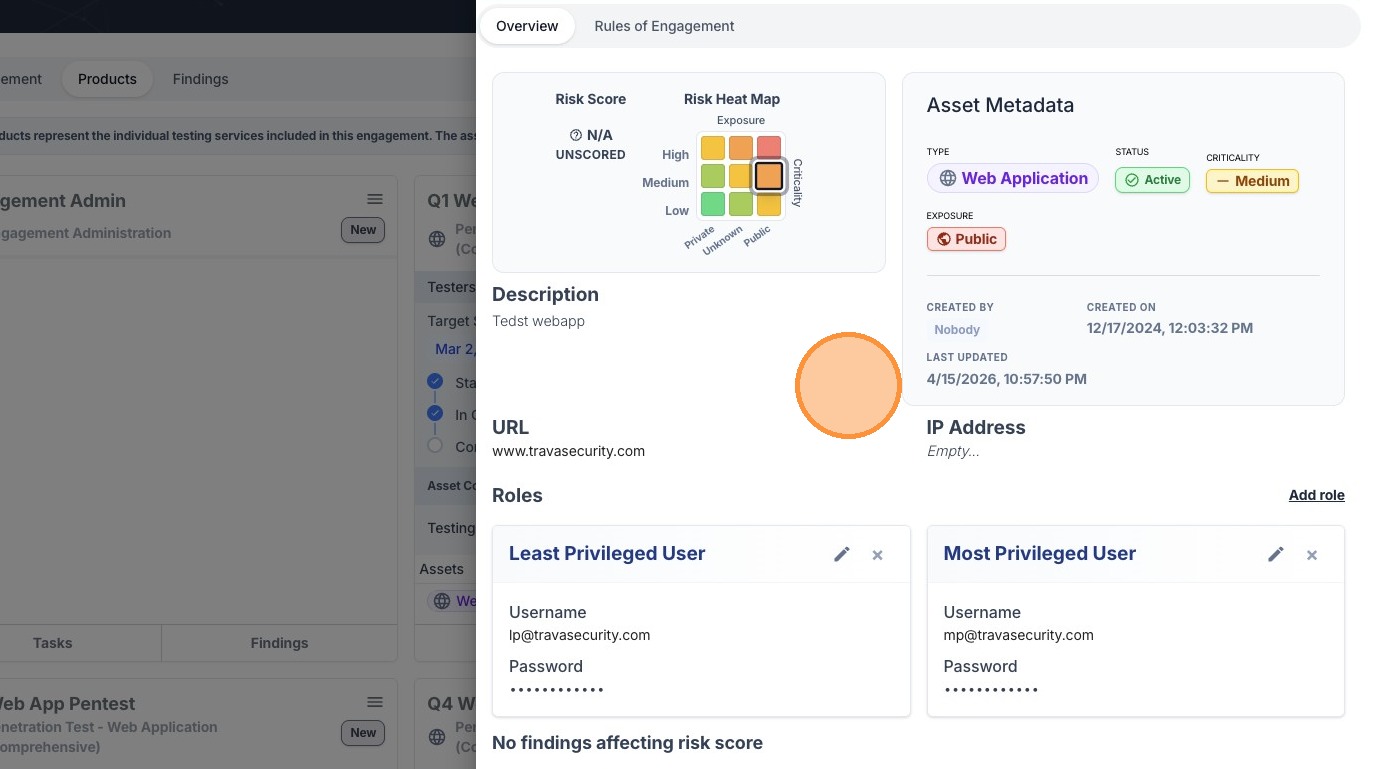The image size is (1376, 769).
Task: Click the Risk Score help icon
Action: 576,135
